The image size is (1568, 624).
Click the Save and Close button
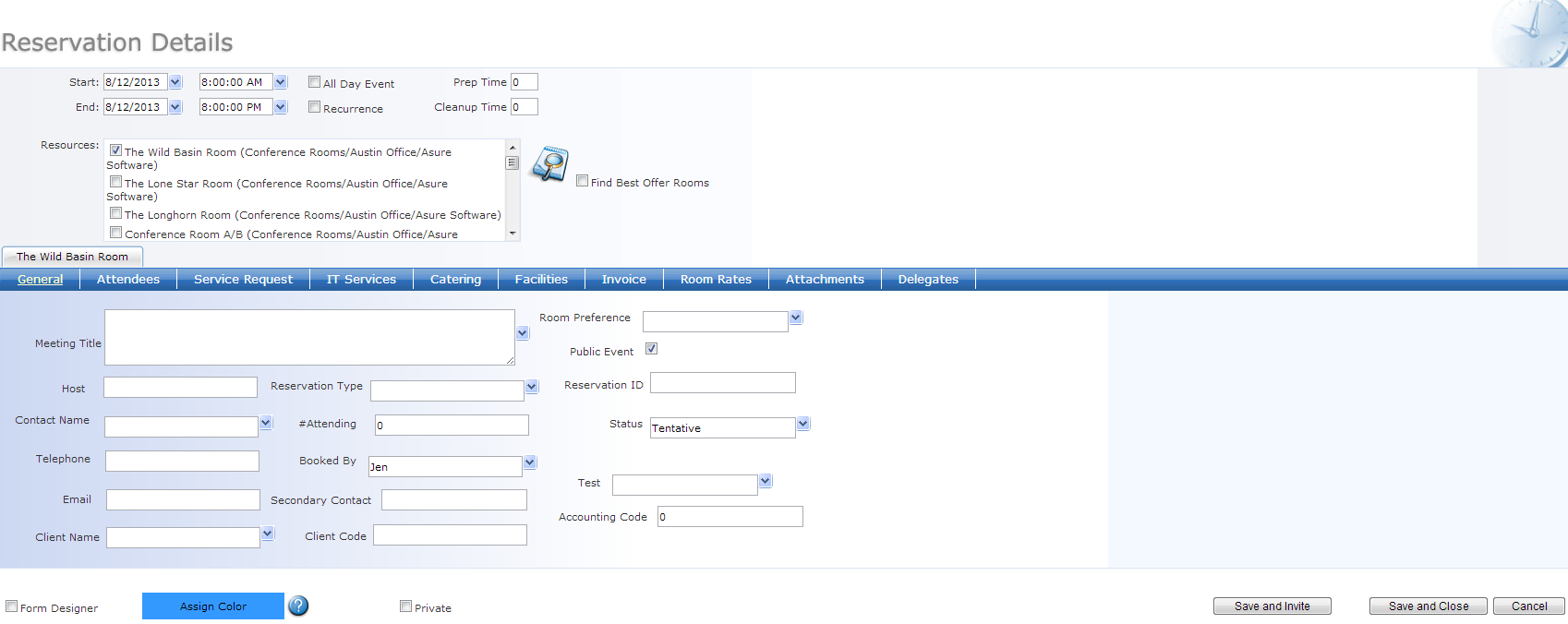tap(1428, 606)
